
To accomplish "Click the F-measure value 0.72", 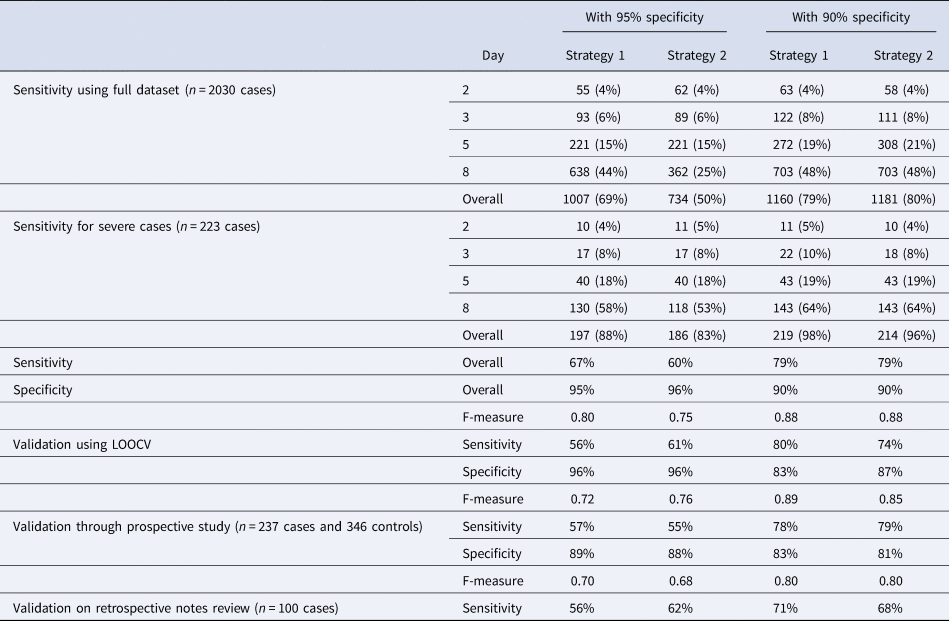I will pyautogui.click(x=579, y=499).
